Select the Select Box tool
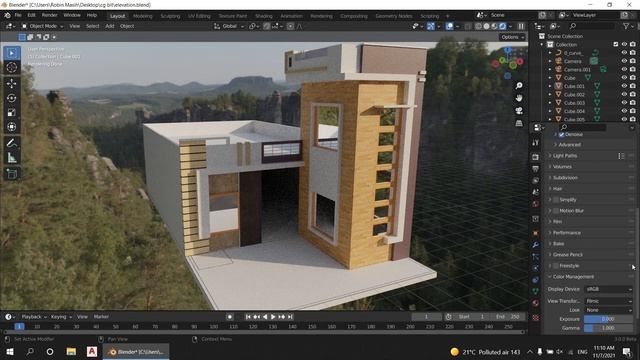This screenshot has width=640, height=360. (x=11, y=53)
